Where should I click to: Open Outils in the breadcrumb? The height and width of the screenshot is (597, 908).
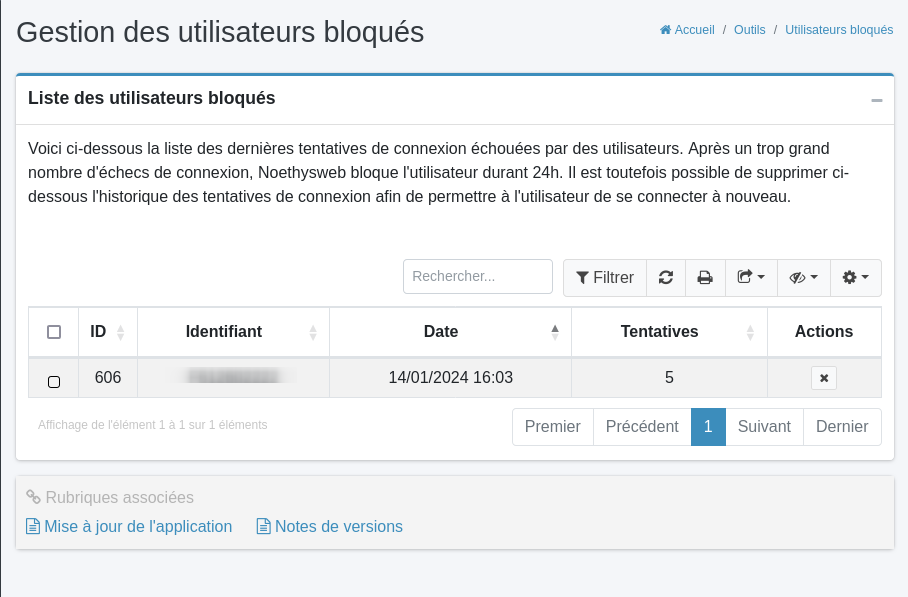[749, 30]
